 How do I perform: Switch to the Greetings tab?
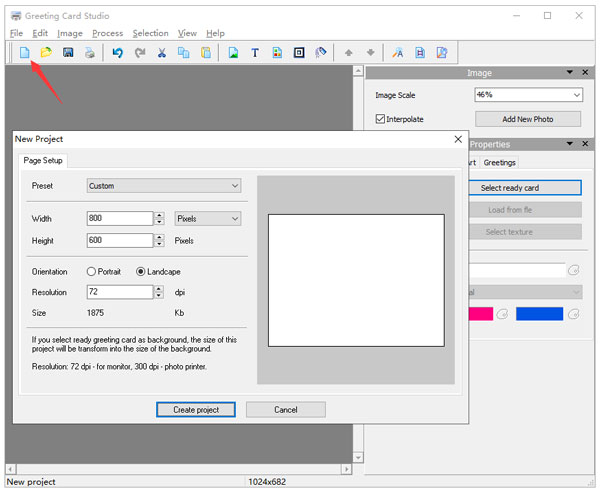tap(498, 163)
